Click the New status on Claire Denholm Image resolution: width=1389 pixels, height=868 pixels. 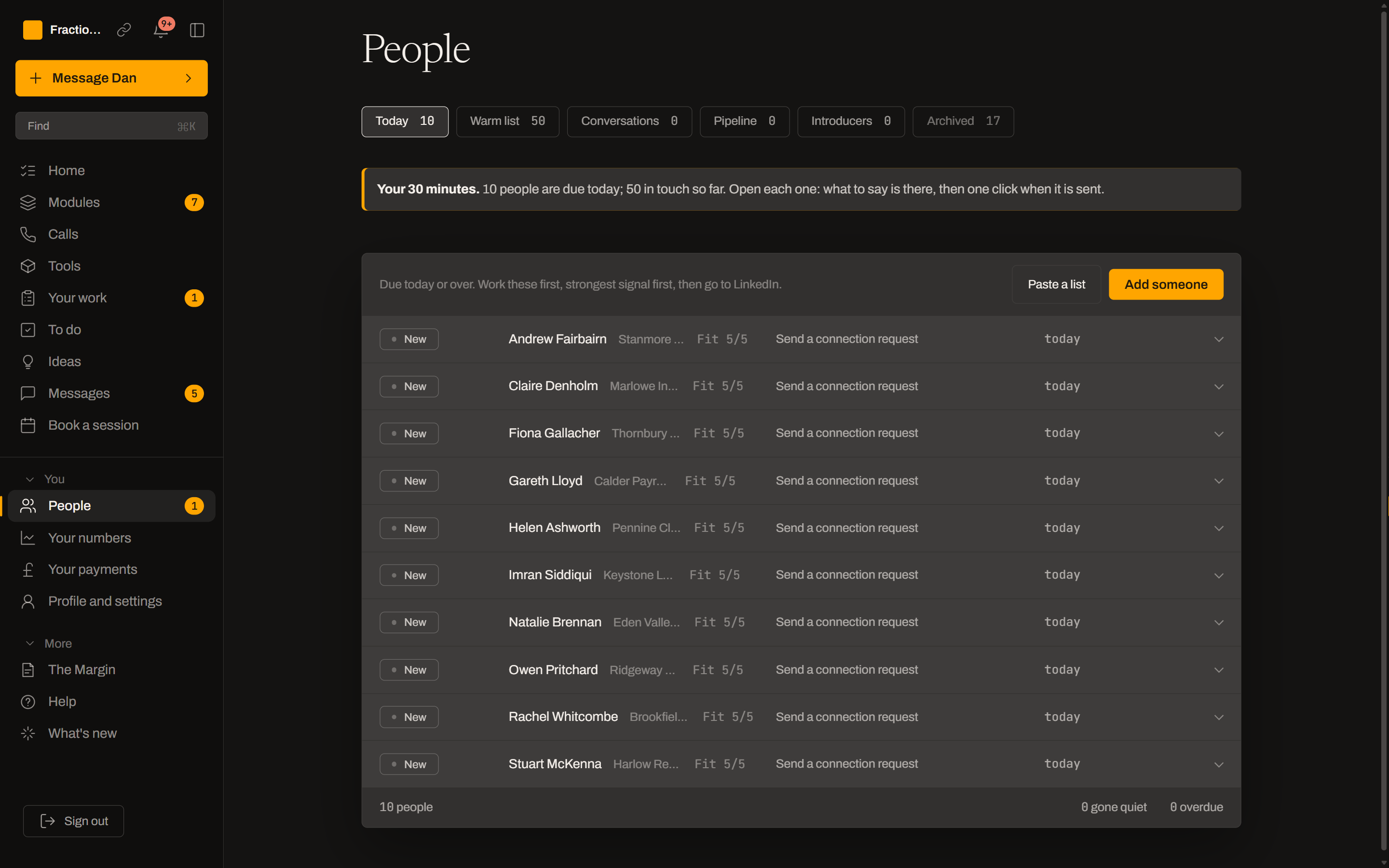tap(409, 386)
